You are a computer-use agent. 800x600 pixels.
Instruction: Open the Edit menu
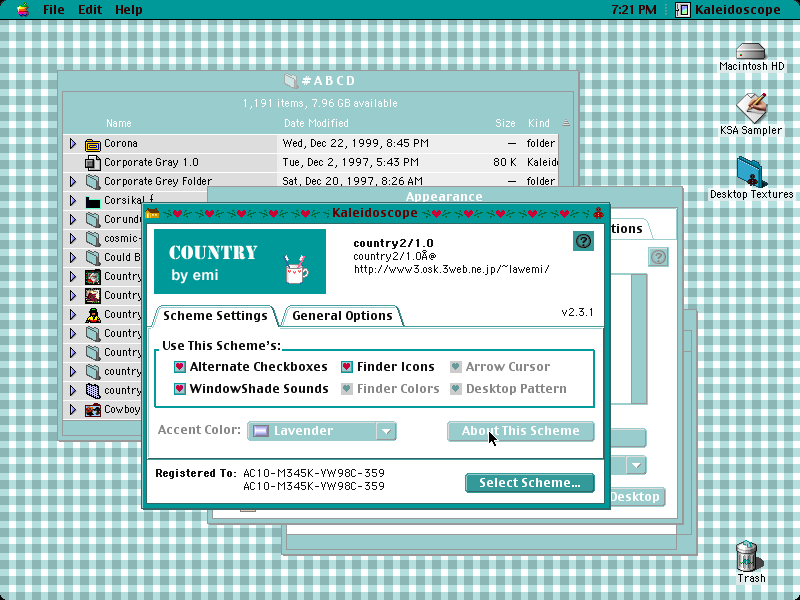90,10
